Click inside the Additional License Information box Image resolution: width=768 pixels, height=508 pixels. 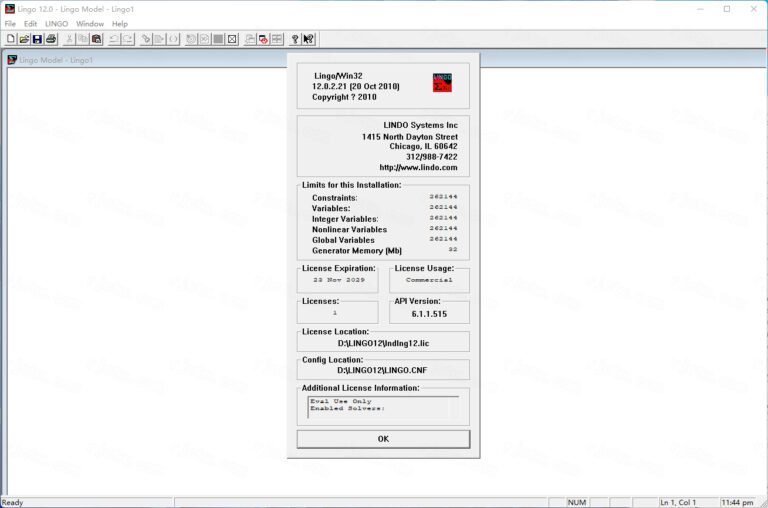point(383,408)
